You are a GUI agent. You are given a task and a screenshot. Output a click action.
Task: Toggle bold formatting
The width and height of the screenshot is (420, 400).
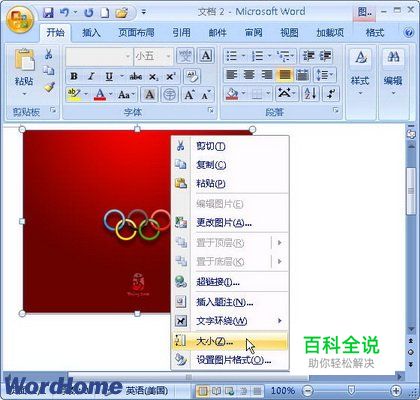tap(74, 77)
